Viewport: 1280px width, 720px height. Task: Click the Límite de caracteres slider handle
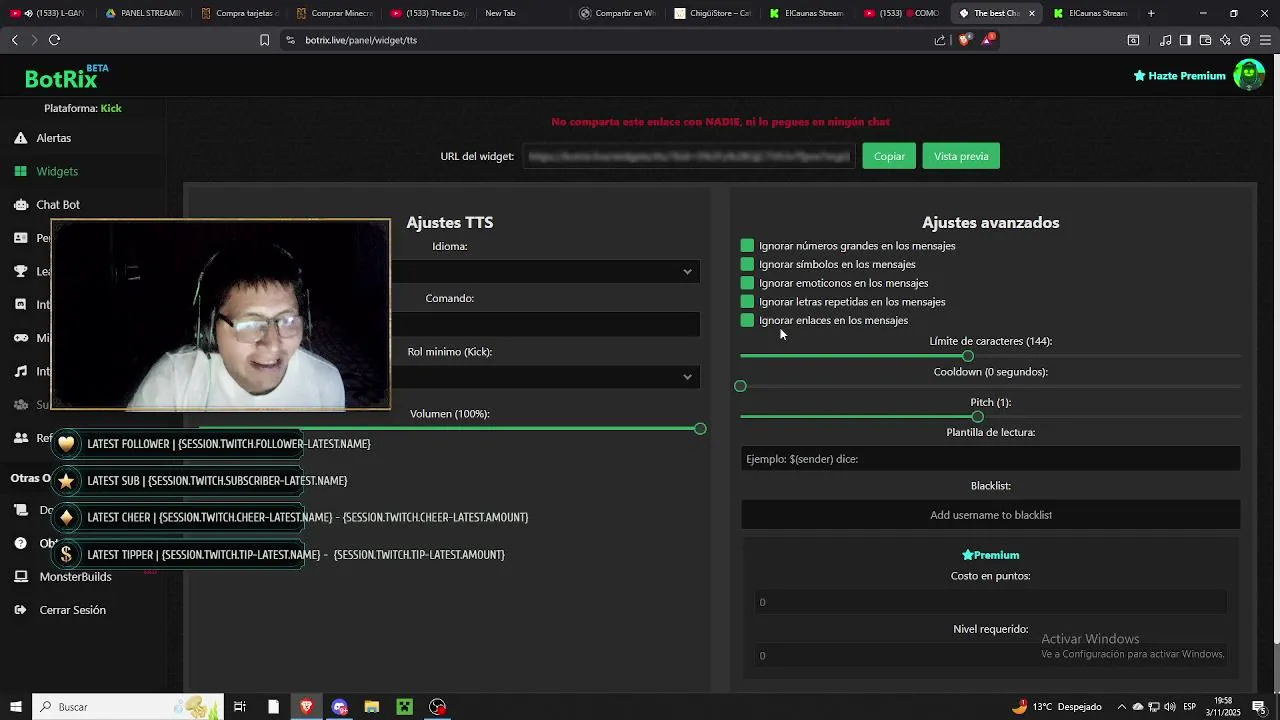(967, 356)
